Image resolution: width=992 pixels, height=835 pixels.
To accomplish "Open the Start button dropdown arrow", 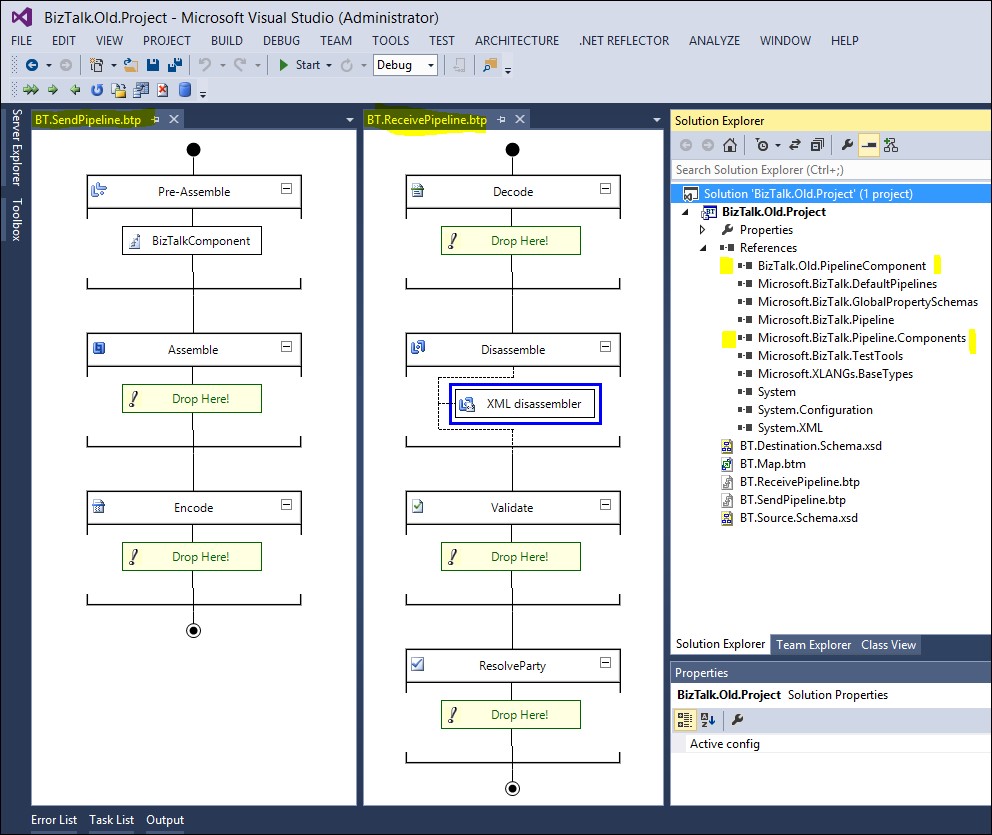I will tap(328, 66).
